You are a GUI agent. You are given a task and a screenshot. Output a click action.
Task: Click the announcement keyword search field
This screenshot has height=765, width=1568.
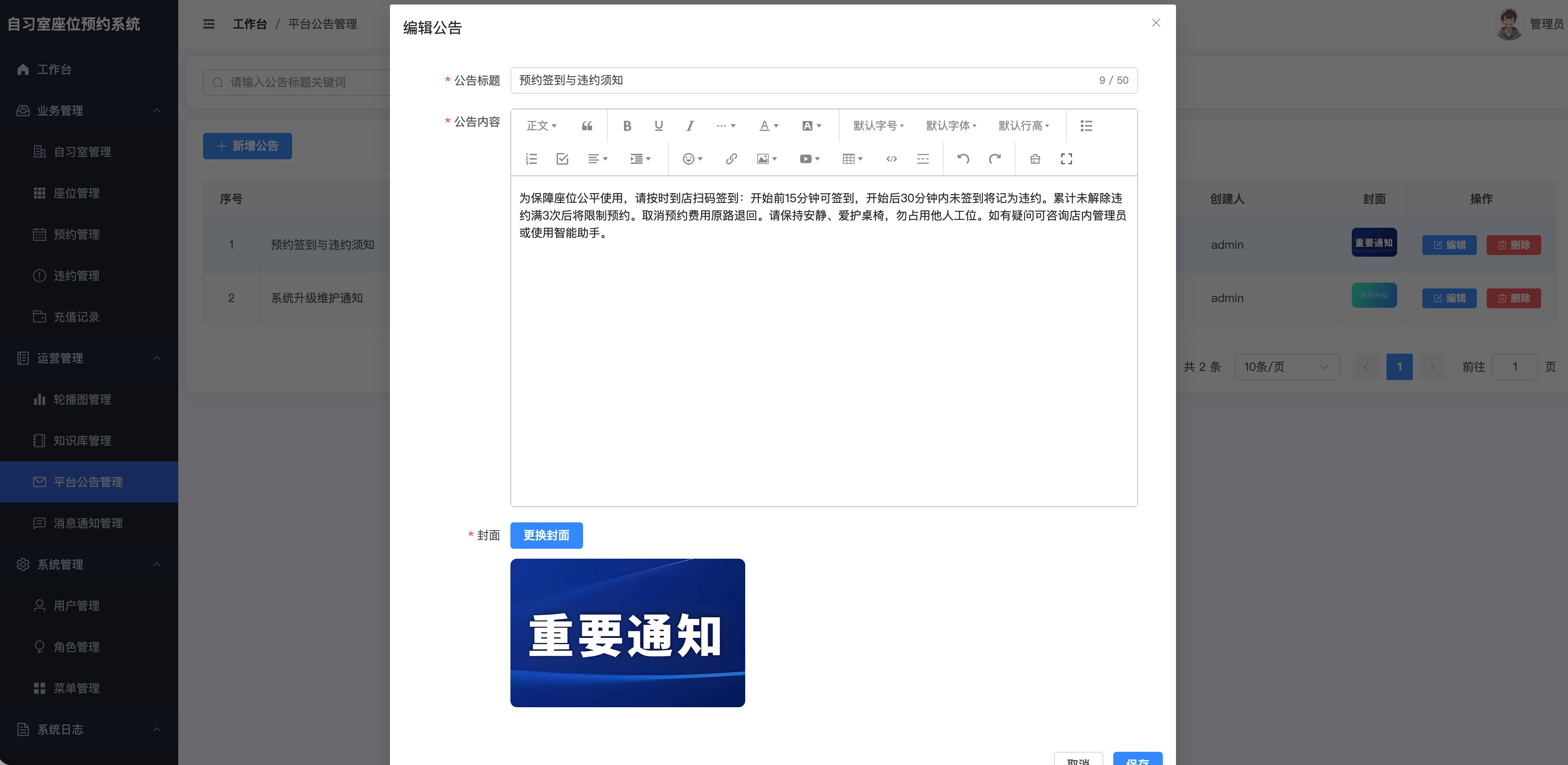point(296,82)
